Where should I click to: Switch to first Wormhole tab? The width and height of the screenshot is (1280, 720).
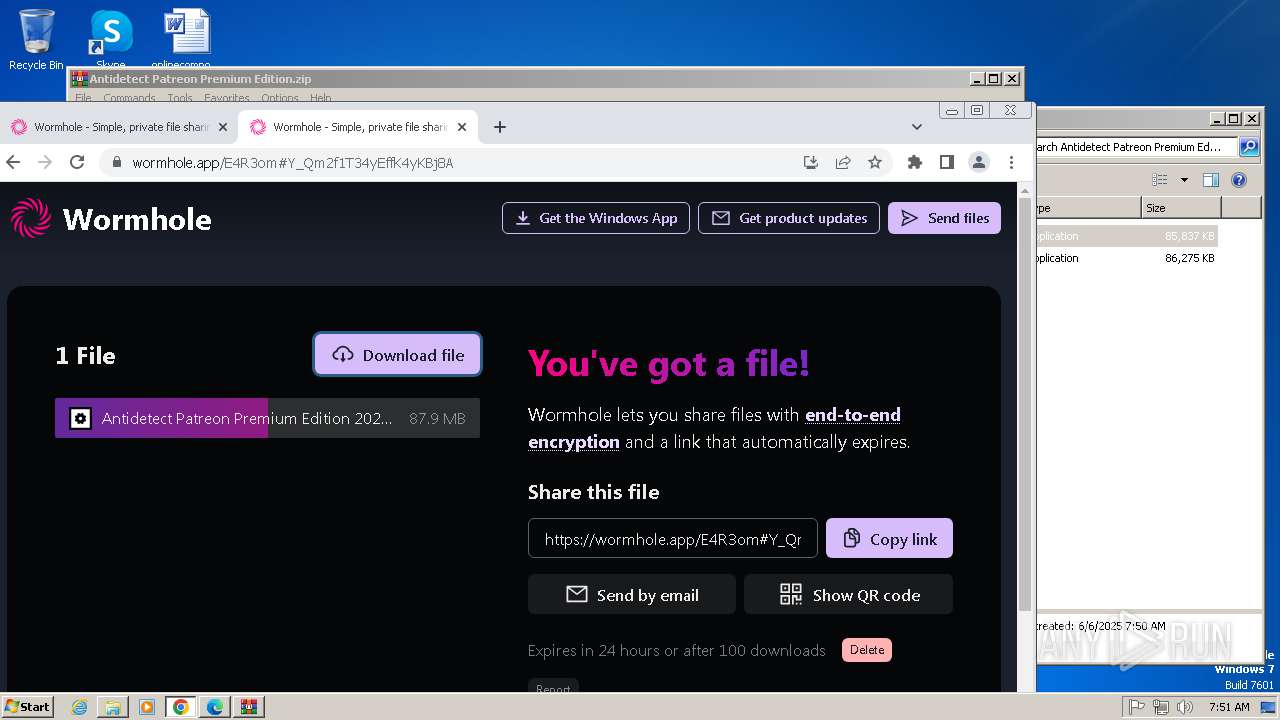pyautogui.click(x=119, y=127)
